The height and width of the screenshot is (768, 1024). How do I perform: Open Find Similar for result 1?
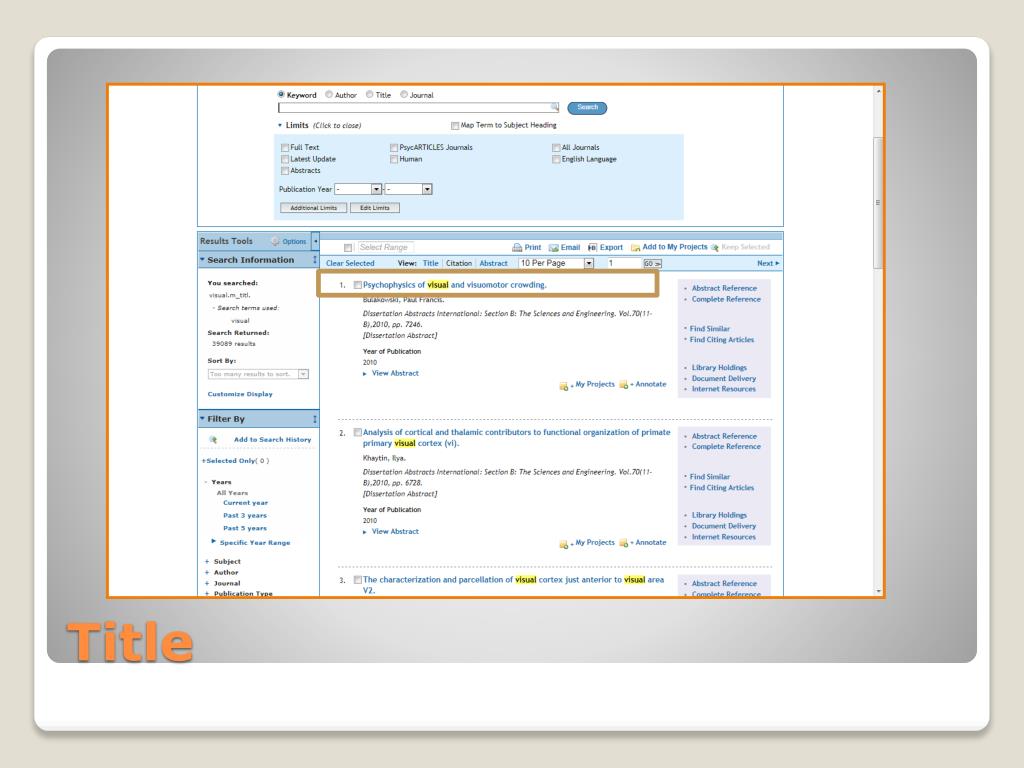[x=710, y=329]
